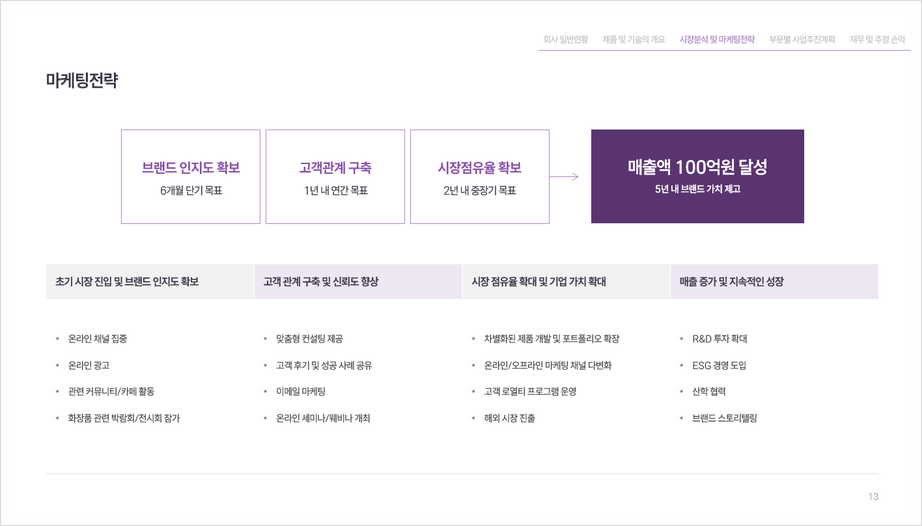Image resolution: width=922 pixels, height=526 pixels.
Task: Select the 고객관계 구축 box
Action: click(x=335, y=176)
